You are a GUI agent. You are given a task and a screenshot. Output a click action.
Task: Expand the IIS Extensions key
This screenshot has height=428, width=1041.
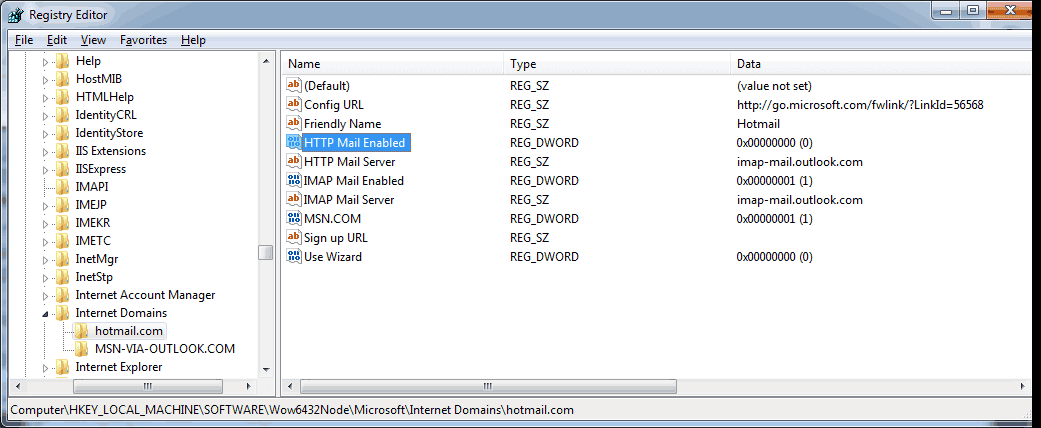pos(46,151)
